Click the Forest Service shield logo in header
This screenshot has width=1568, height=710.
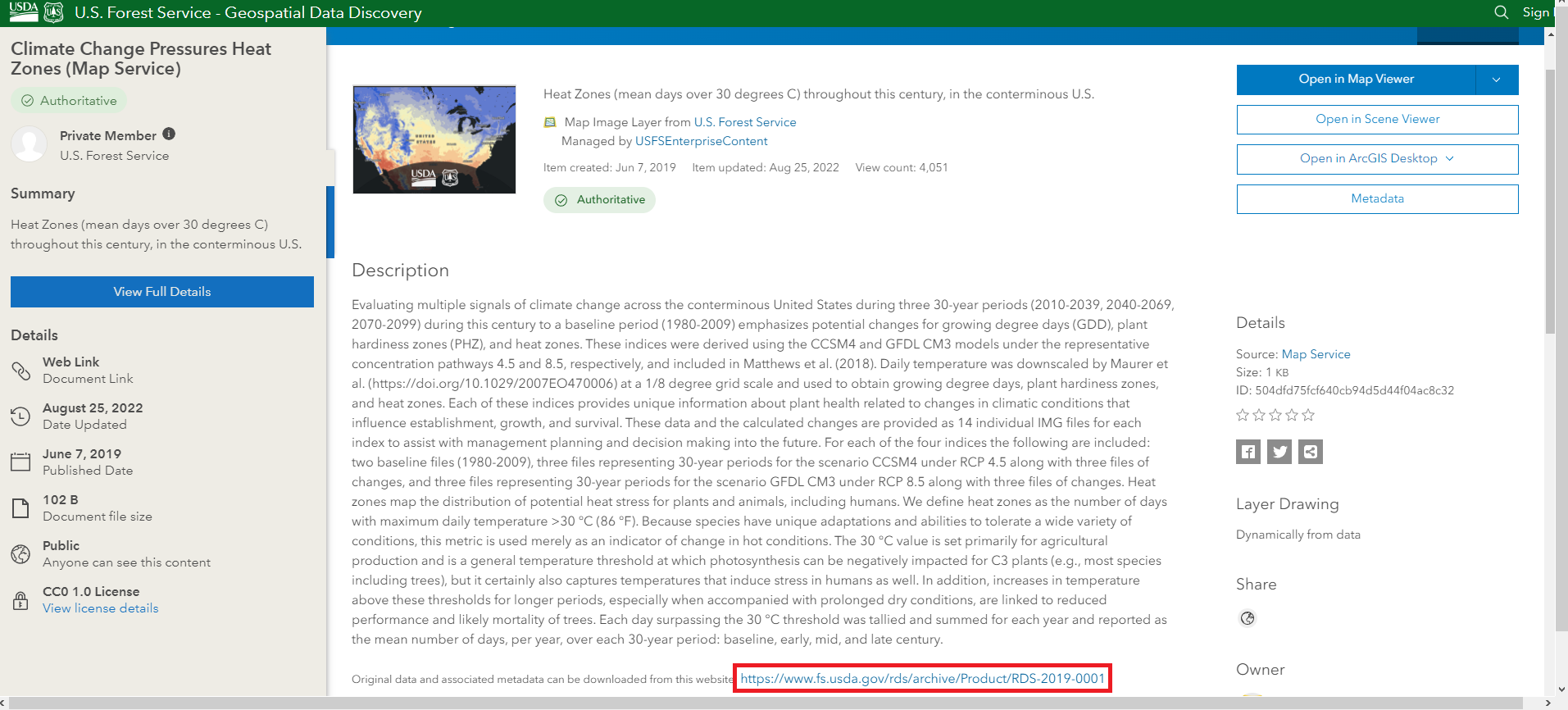[54, 12]
